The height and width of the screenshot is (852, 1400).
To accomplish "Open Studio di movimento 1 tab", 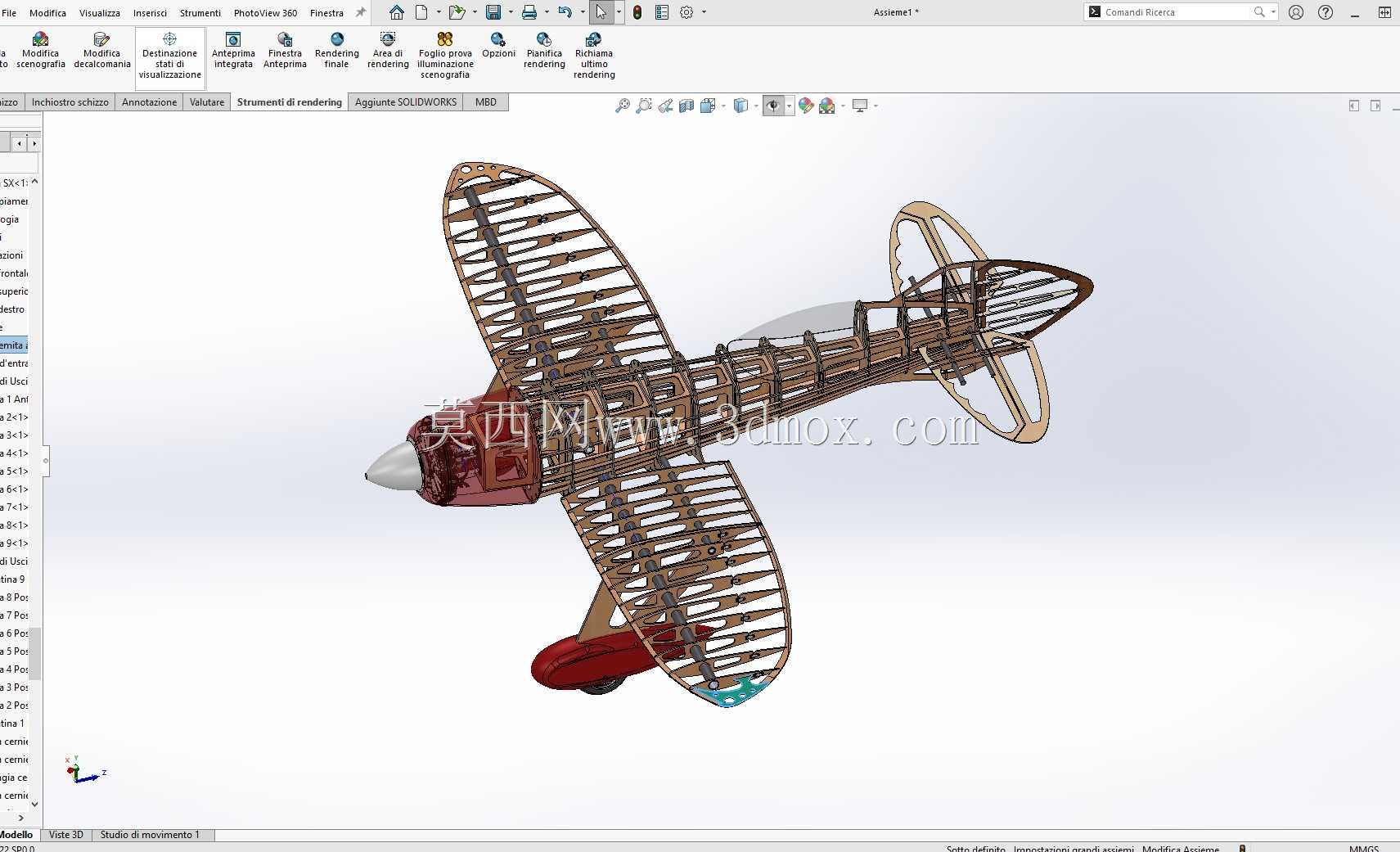I will (150, 835).
